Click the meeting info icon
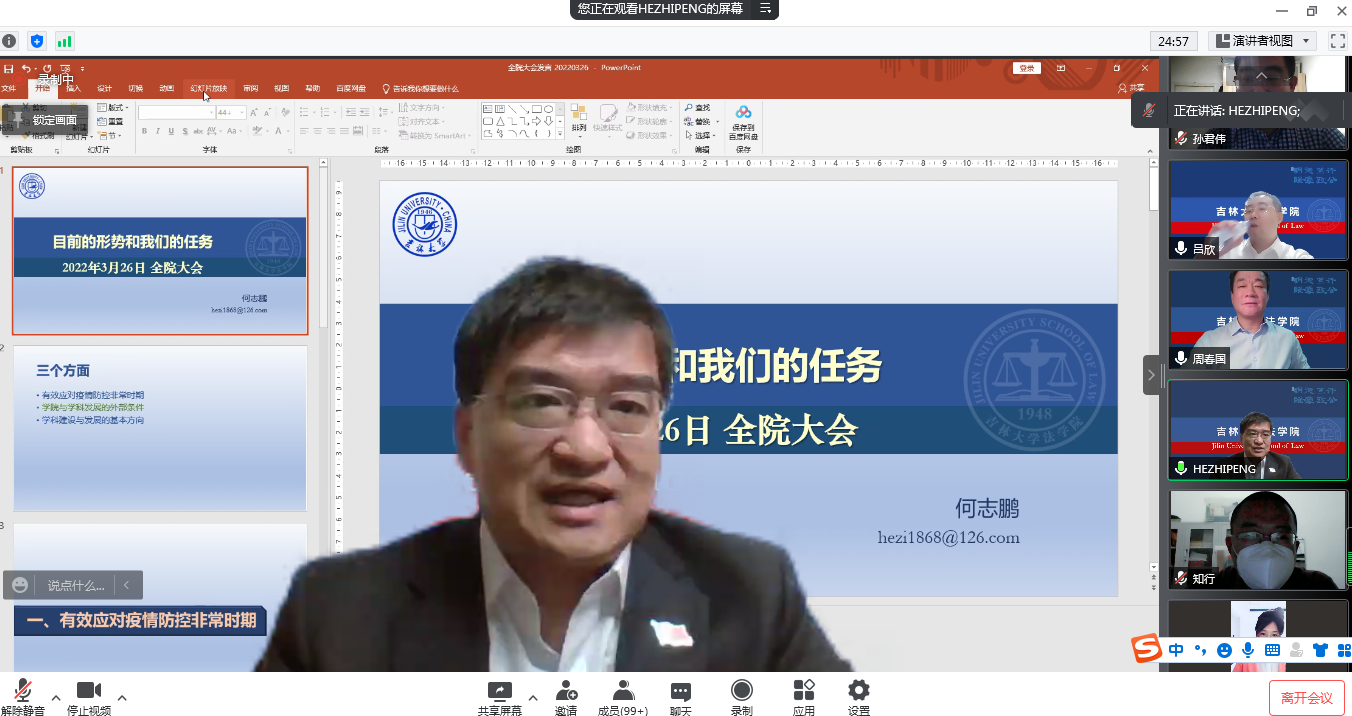This screenshot has height=716, width=1352. click(x=10, y=41)
